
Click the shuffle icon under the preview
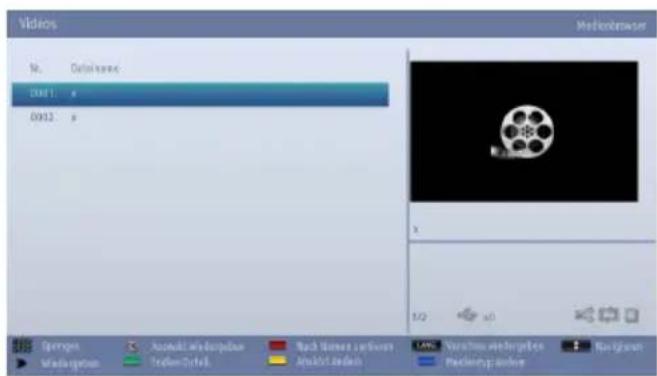(x=584, y=315)
